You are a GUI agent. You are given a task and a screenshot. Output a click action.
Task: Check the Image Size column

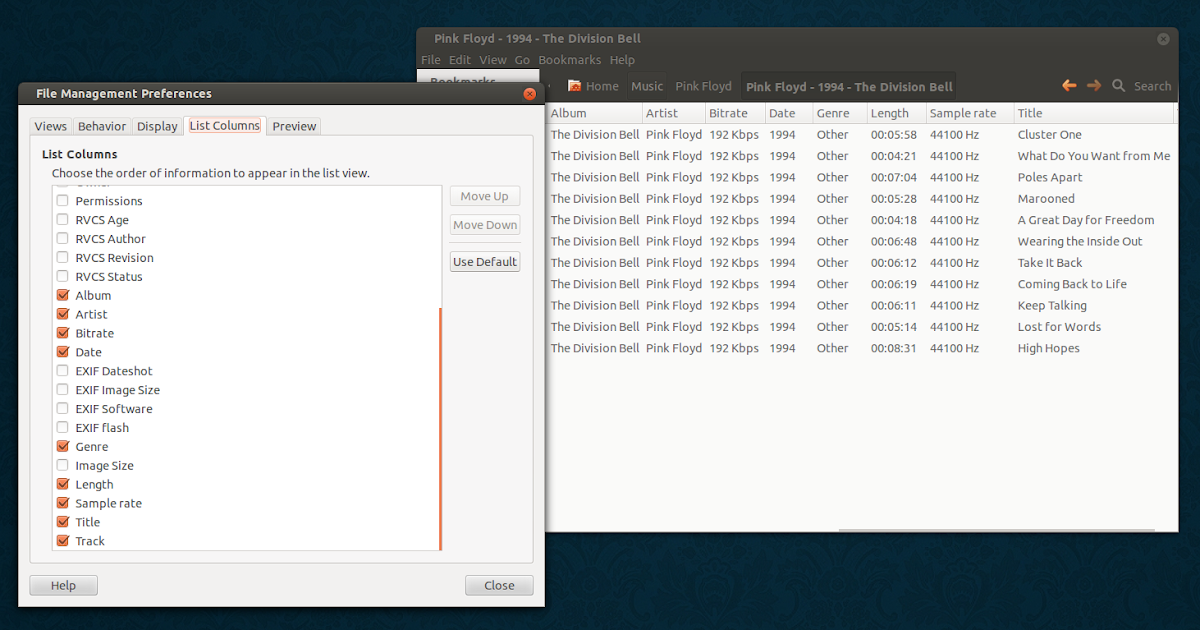click(64, 465)
